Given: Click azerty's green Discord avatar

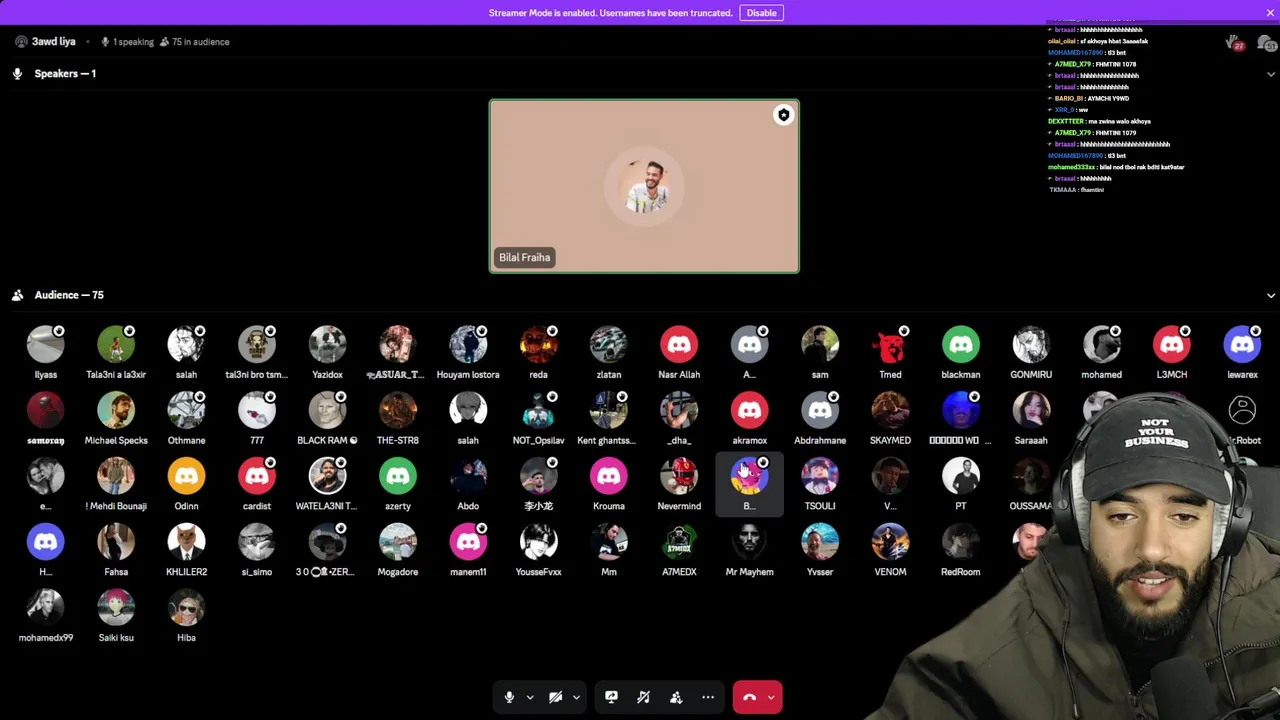Looking at the screenshot, I should click(398, 476).
